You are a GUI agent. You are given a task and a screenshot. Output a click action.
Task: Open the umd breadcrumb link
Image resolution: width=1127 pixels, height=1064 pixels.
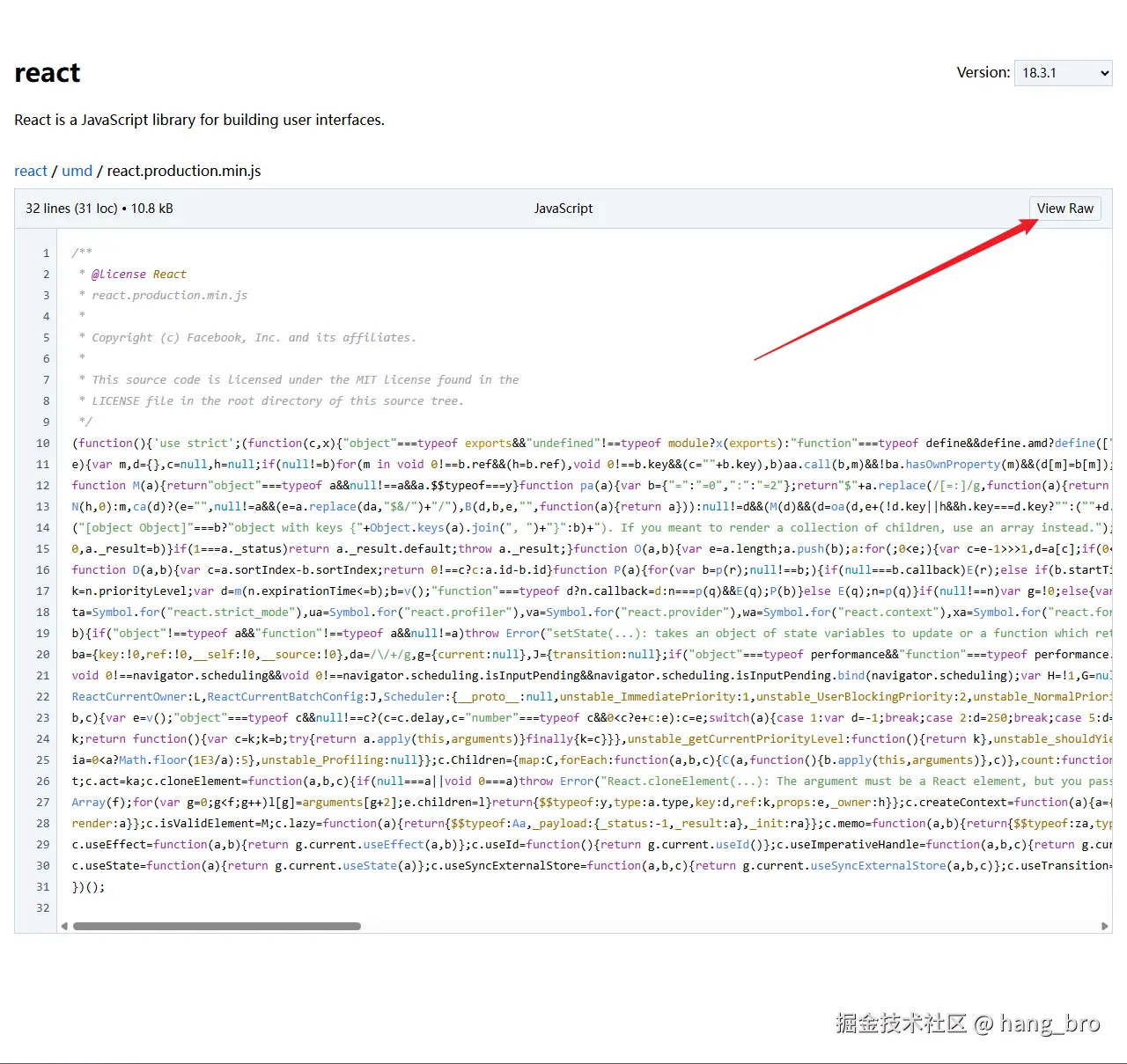coord(77,171)
